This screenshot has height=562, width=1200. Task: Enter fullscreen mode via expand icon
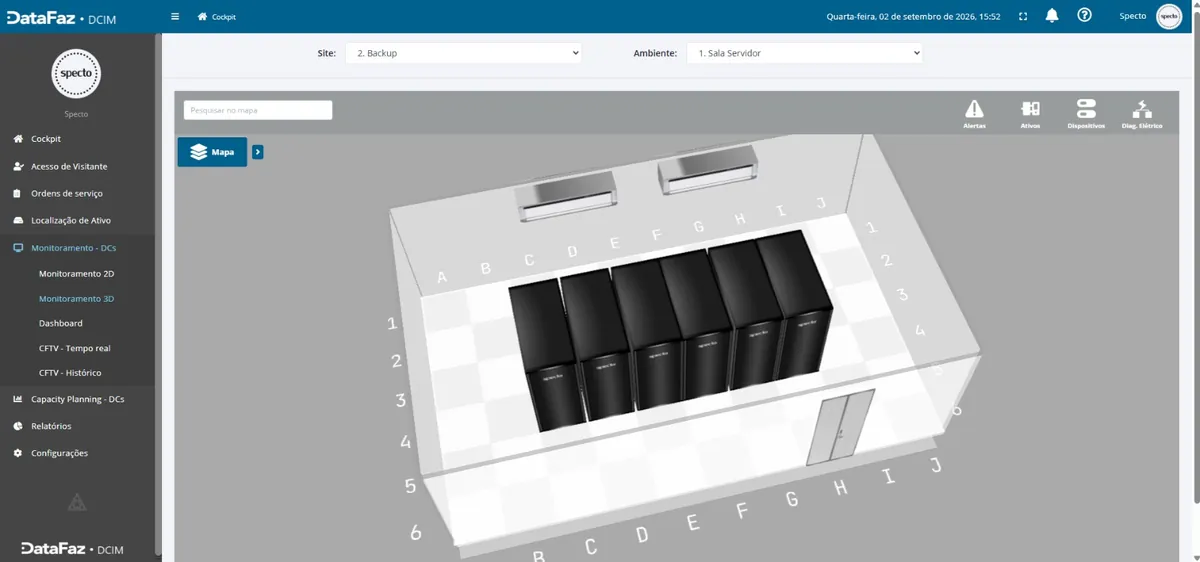(1022, 16)
